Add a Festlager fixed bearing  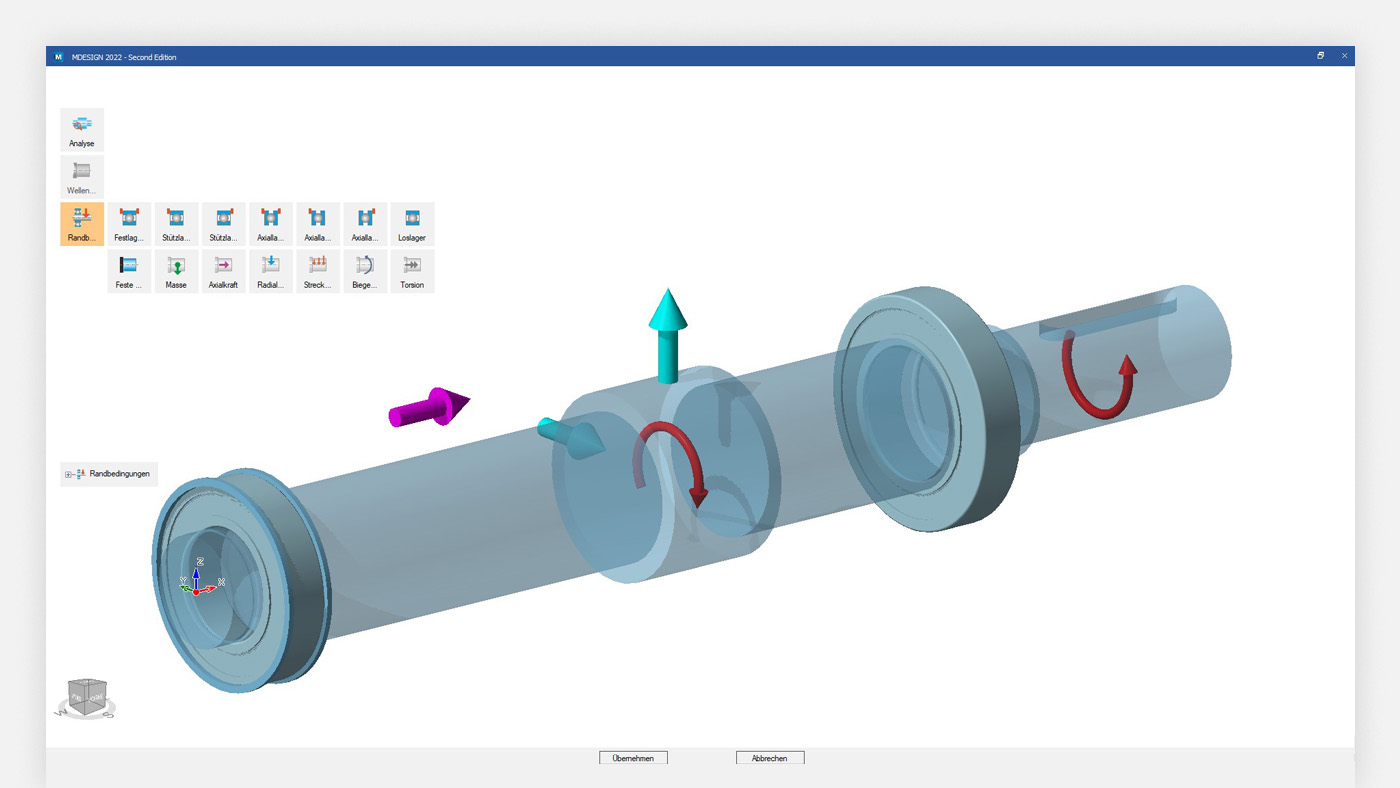point(128,223)
